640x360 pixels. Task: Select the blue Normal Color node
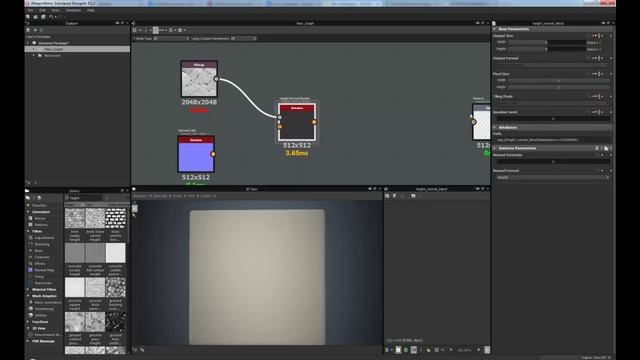[x=196, y=154]
